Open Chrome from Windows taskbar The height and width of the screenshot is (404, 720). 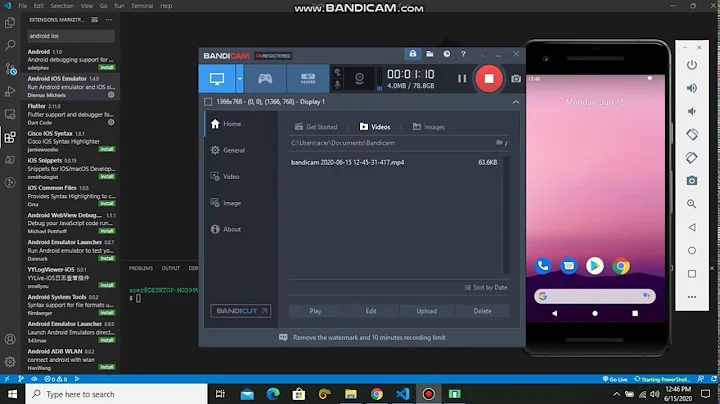click(377, 394)
